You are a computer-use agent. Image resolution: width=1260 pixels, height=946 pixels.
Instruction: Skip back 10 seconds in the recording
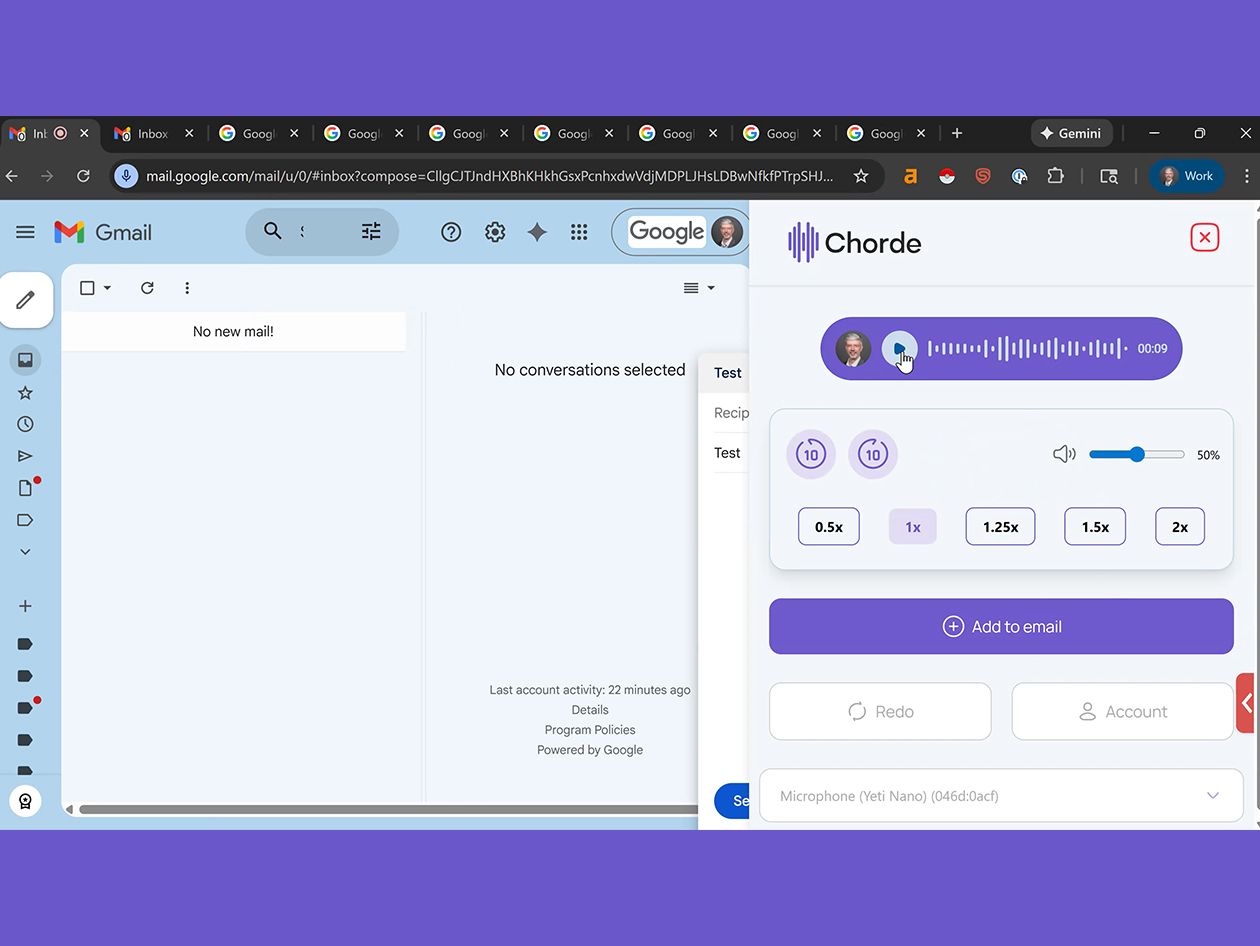click(810, 454)
